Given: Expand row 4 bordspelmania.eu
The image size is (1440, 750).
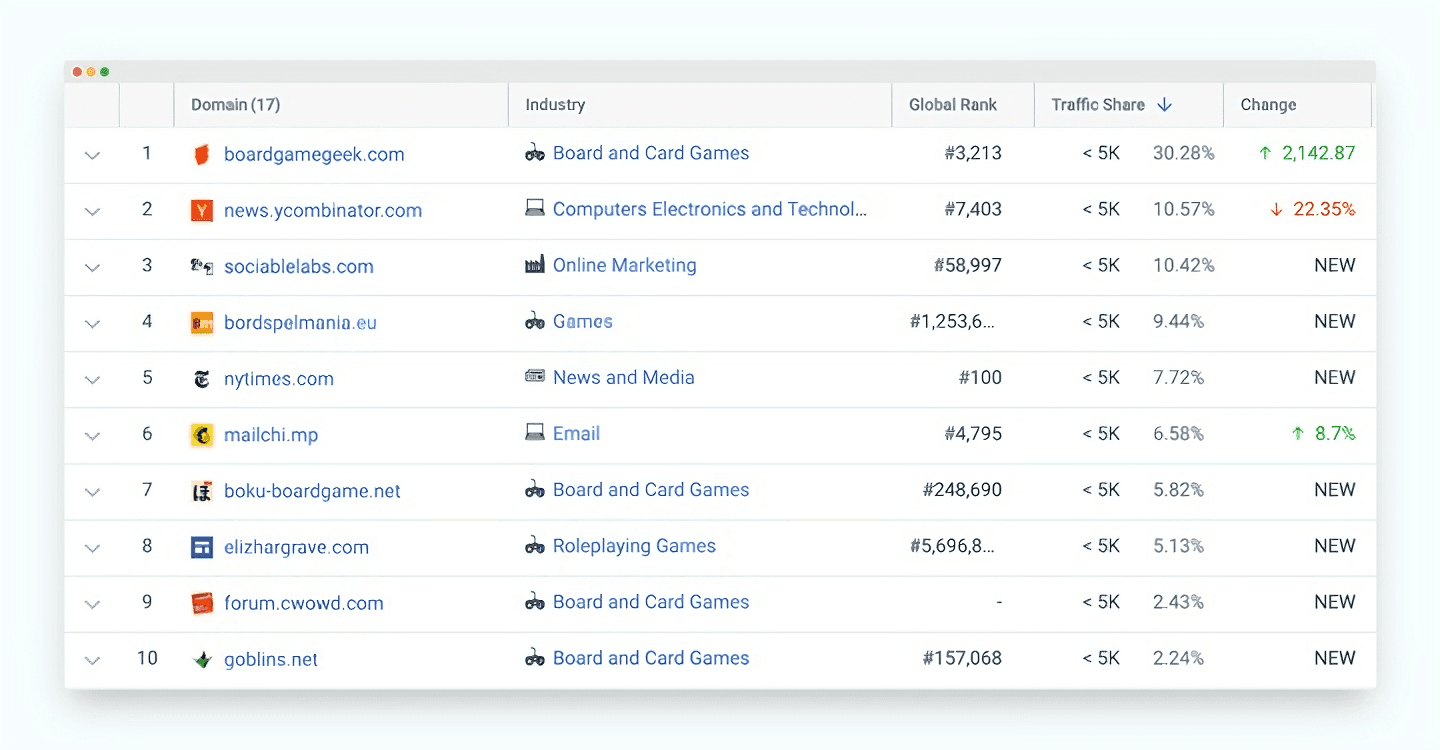Looking at the screenshot, I should pos(92,323).
